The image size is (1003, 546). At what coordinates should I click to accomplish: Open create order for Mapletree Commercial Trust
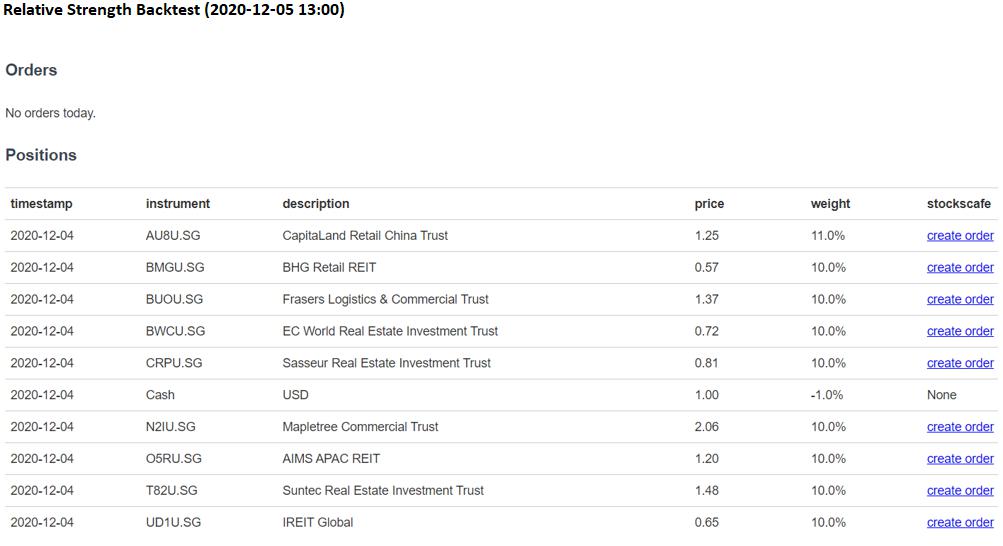[x=960, y=427]
